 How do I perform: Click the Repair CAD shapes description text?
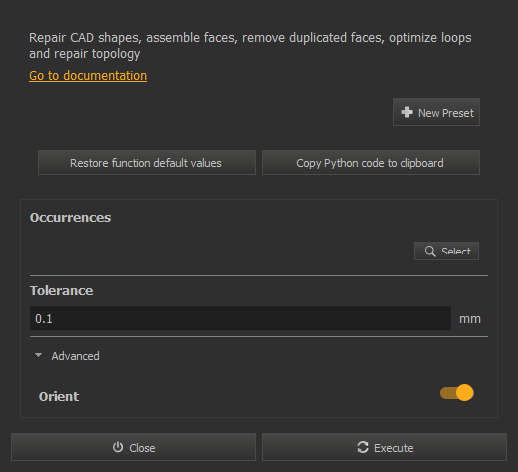pyautogui.click(x=250, y=46)
